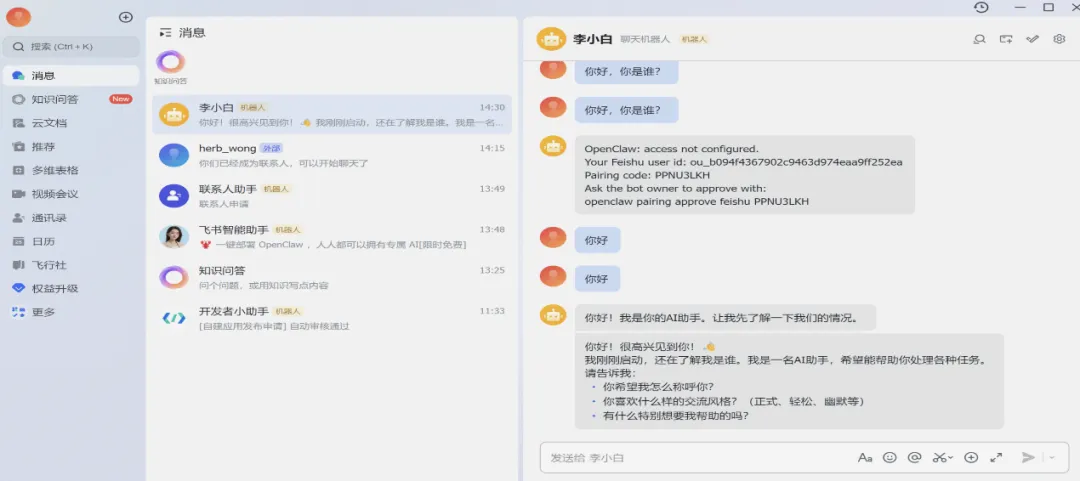This screenshot has width=1080, height=481.
Task: Open 多维表格 from sidebar
Action: tap(71, 170)
